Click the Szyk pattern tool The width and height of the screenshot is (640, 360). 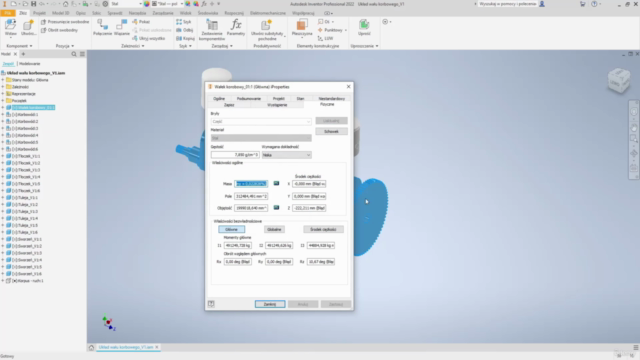coord(184,22)
